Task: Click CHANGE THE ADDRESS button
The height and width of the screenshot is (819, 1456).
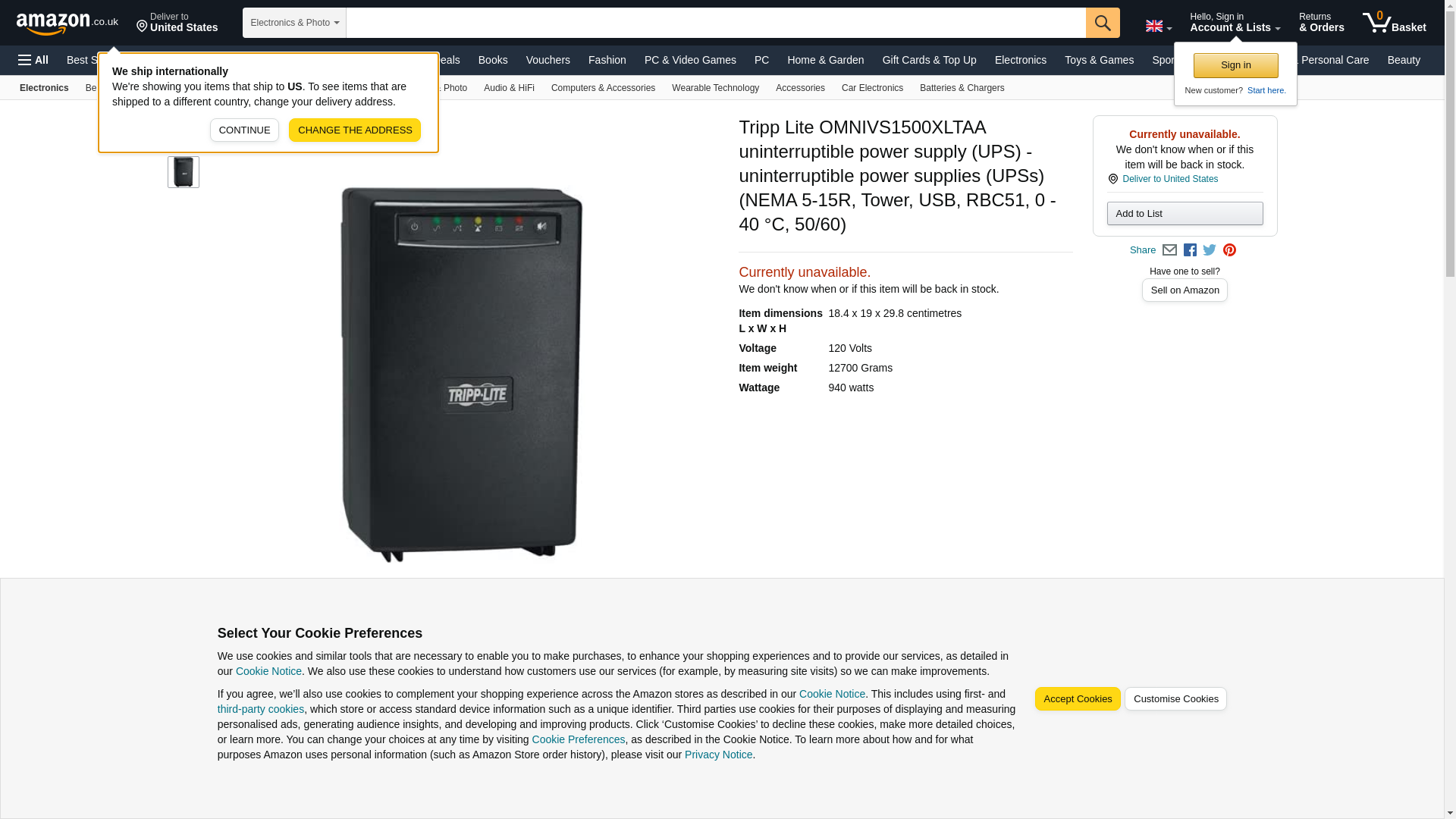Action: (x=355, y=130)
